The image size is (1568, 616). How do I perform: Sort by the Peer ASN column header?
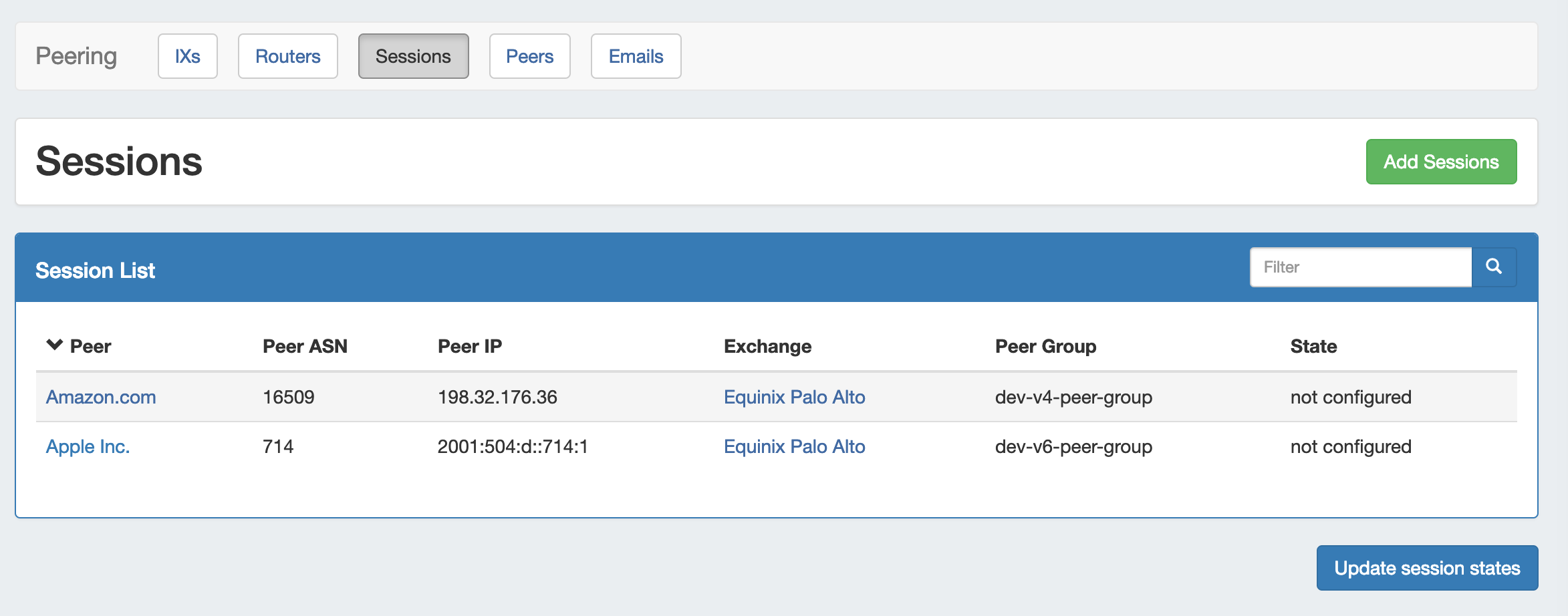pyautogui.click(x=305, y=346)
